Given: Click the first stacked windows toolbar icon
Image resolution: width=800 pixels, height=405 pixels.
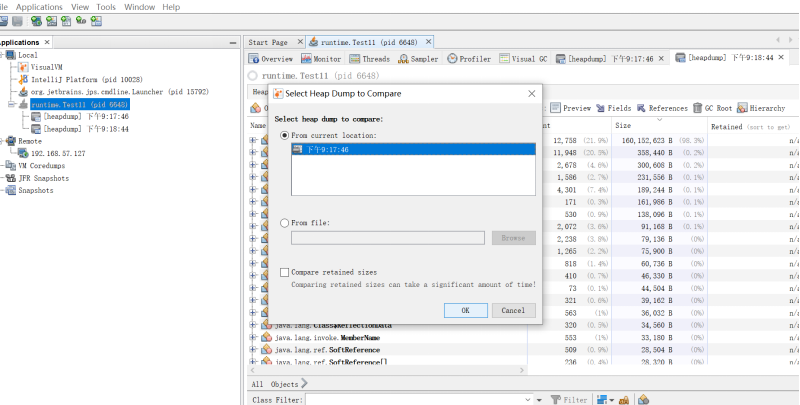Looking at the screenshot, I should [4, 21].
